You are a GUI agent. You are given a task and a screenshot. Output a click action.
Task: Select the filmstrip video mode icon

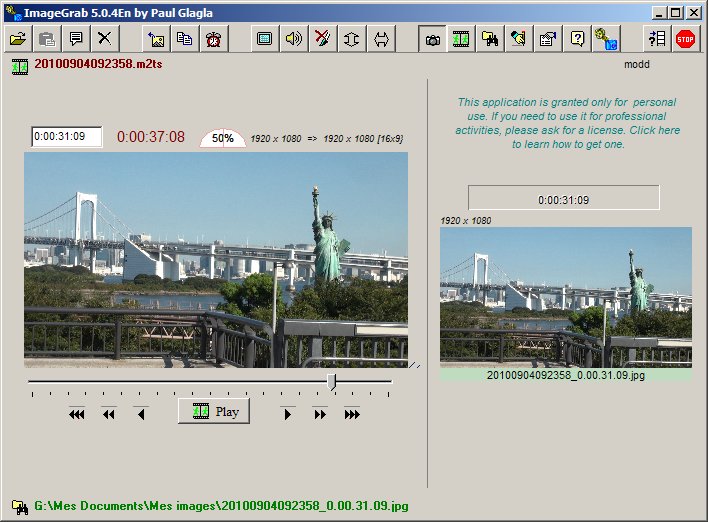tap(461, 39)
